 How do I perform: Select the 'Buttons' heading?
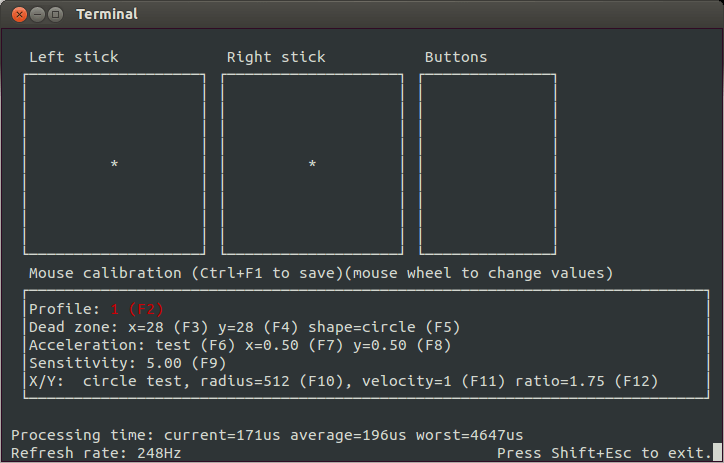click(456, 57)
